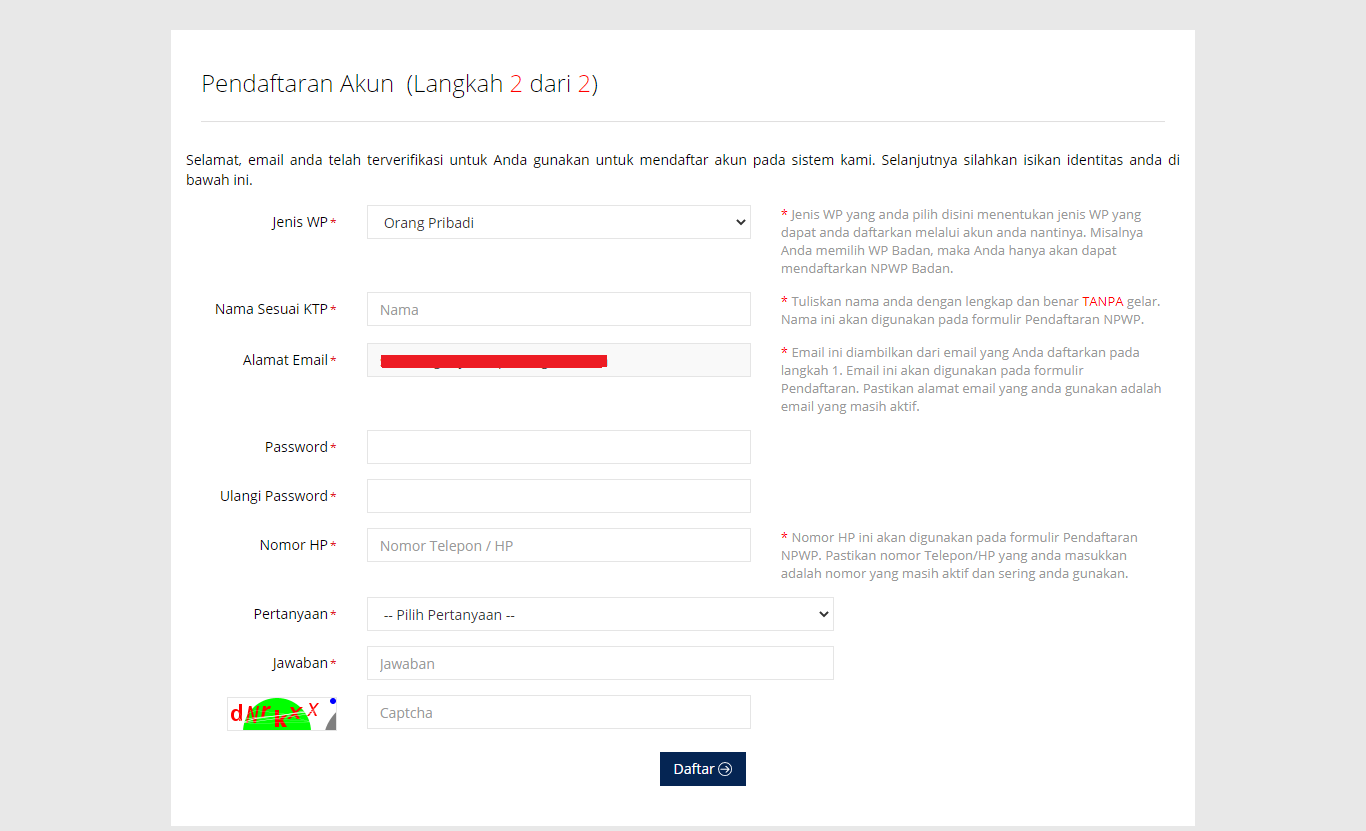Open the Jenis WP dropdown
Image resolution: width=1366 pixels, height=831 pixels.
[558, 222]
